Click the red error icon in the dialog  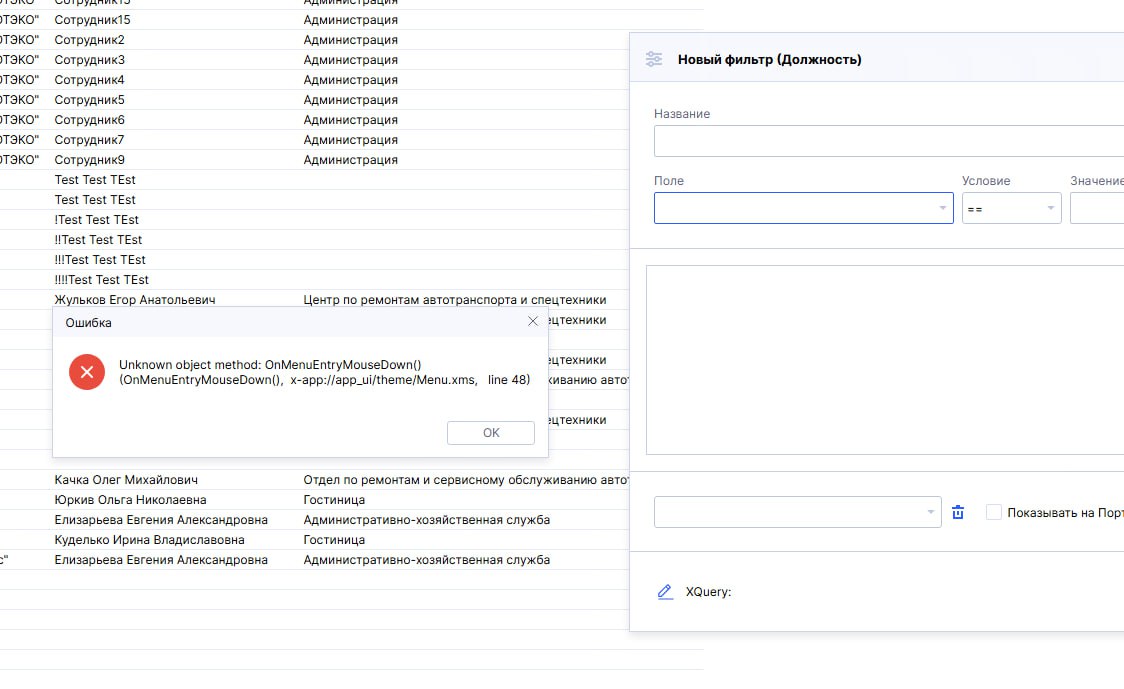(87, 372)
